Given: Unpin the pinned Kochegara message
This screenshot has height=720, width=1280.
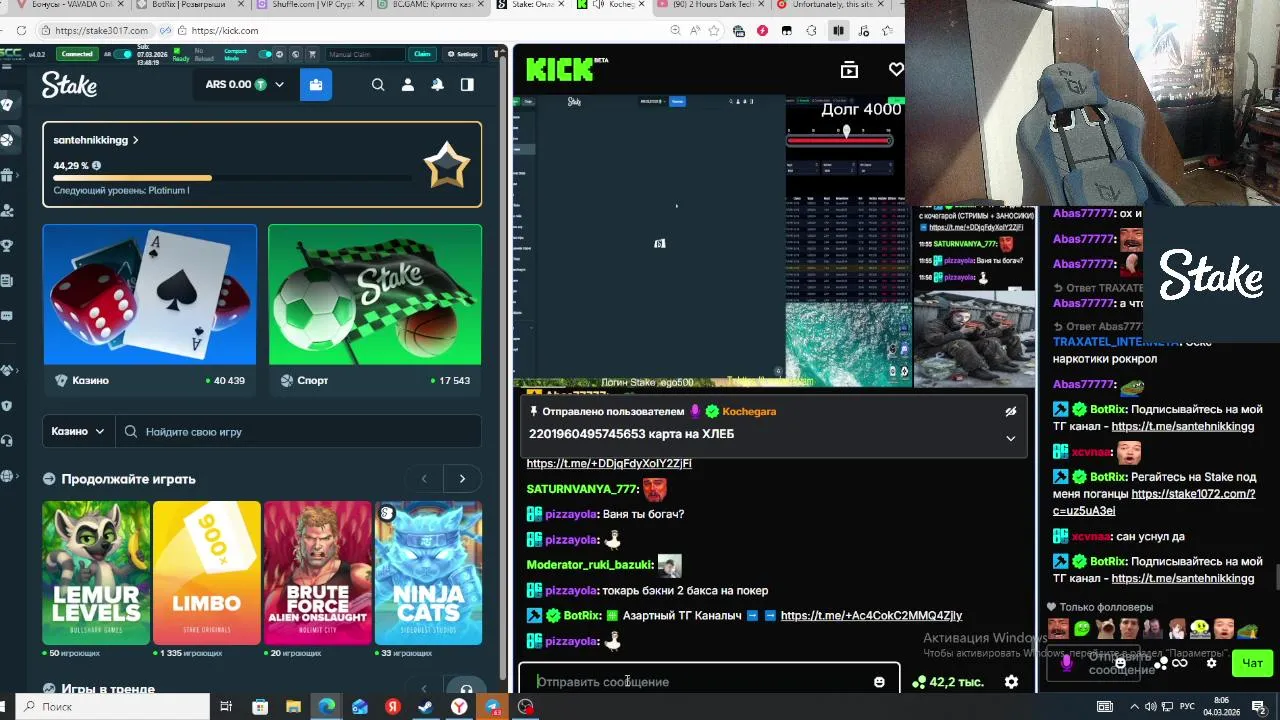Looking at the screenshot, I should click(1010, 411).
